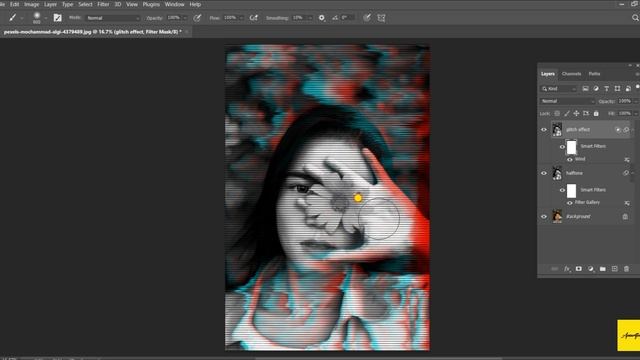The image size is (640, 360).
Task: Click the Background layer lock icon
Action: point(625,217)
